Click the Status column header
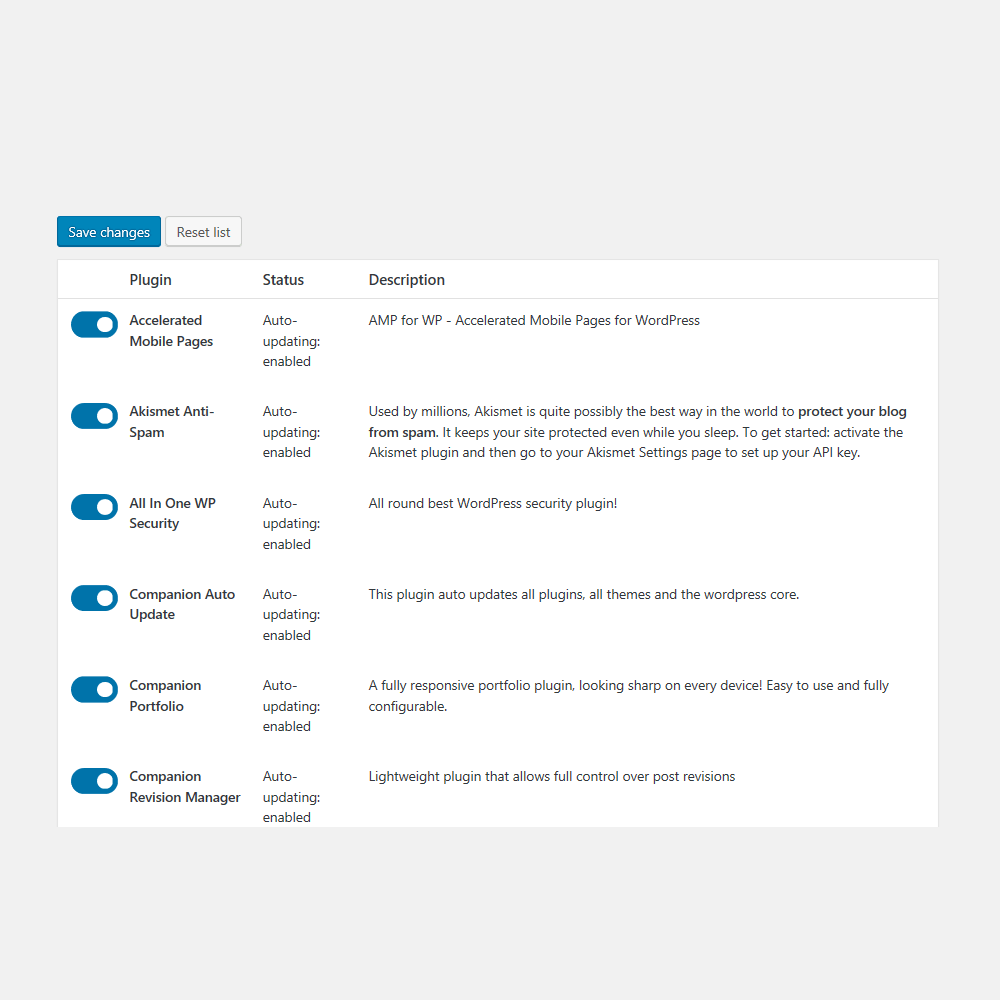Screen dimensions: 1000x1000 pos(283,280)
